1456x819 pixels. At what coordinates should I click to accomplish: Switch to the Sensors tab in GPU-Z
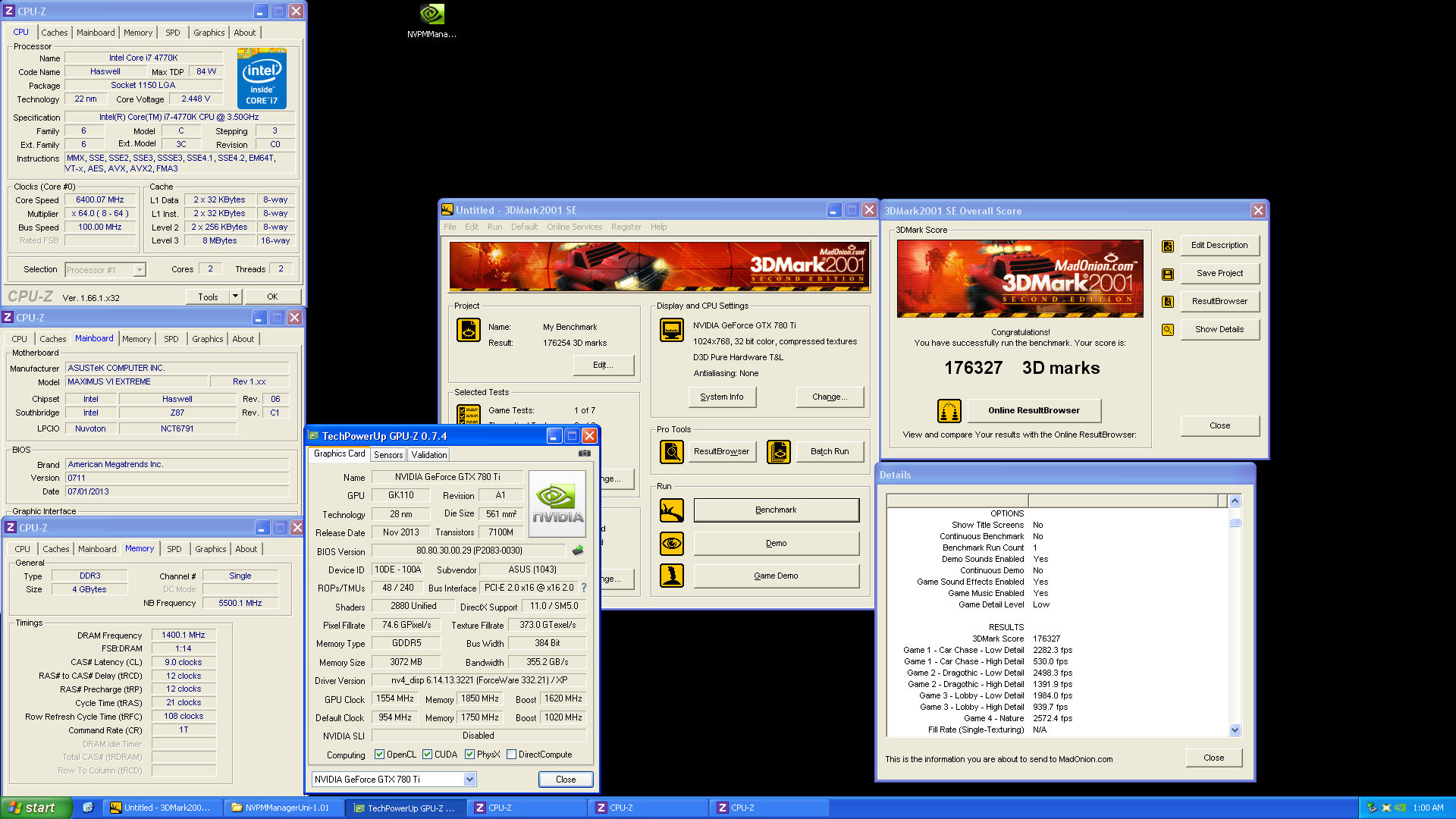[x=388, y=455]
